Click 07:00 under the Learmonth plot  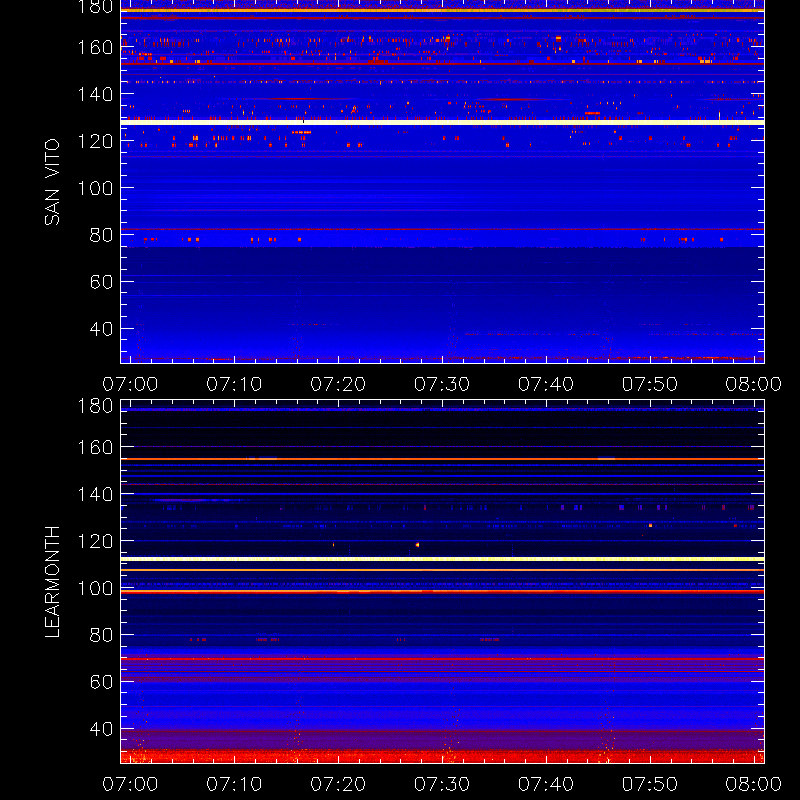pos(130,784)
